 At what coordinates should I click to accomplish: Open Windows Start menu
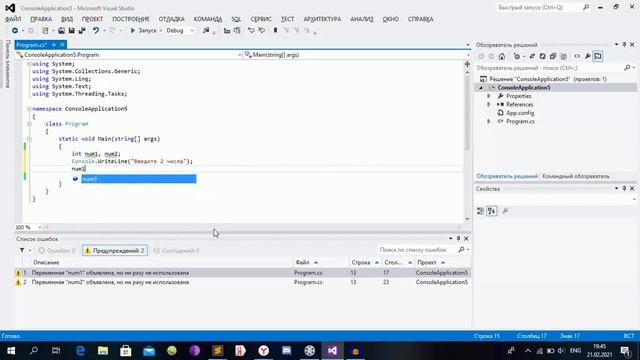pyautogui.click(x=11, y=351)
